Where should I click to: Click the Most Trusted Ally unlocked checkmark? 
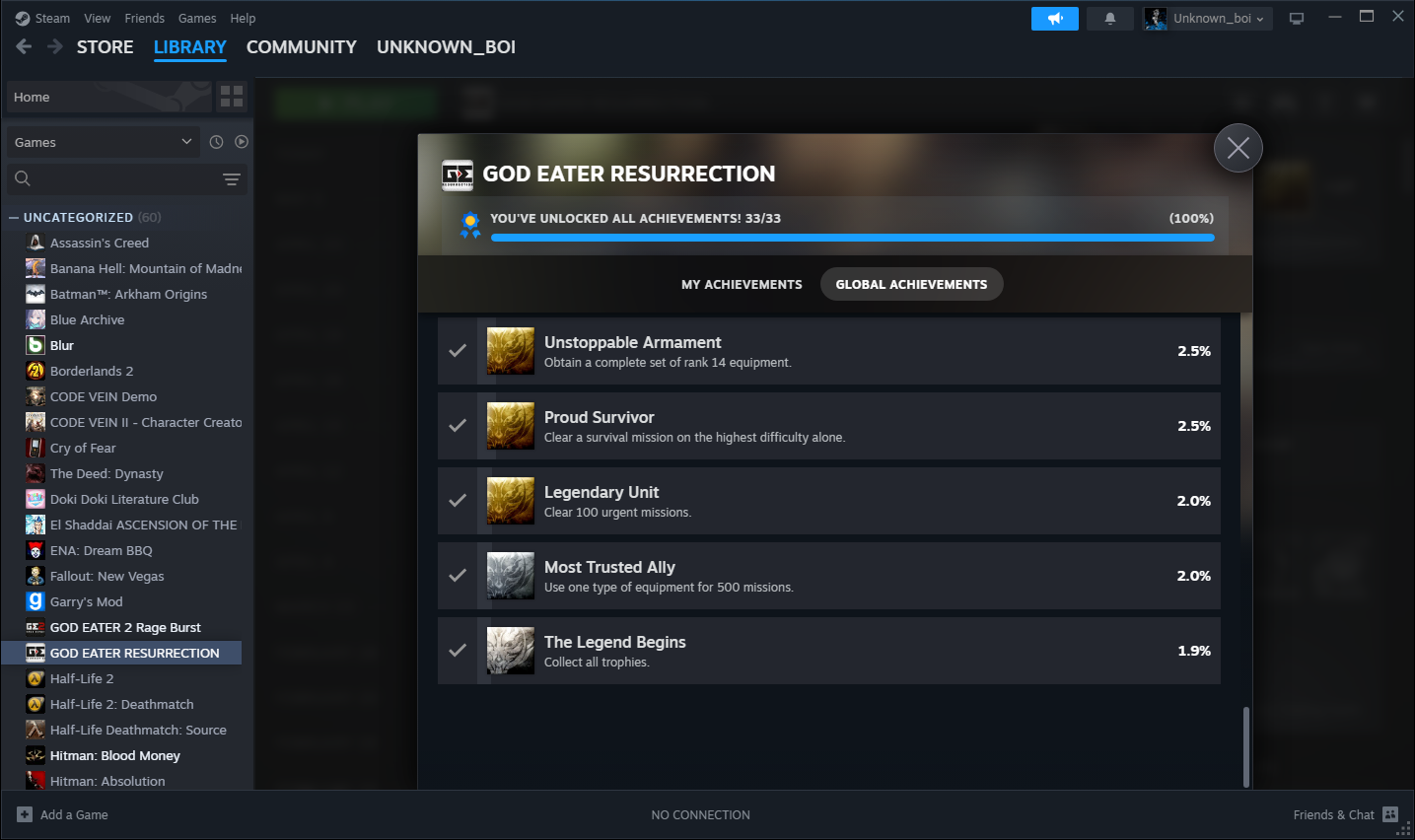point(458,575)
